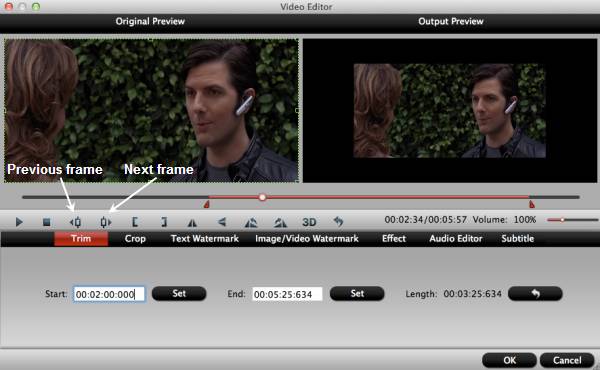The image size is (600, 370).
Task: Click the Video Editor window title
Action: (x=306, y=7)
